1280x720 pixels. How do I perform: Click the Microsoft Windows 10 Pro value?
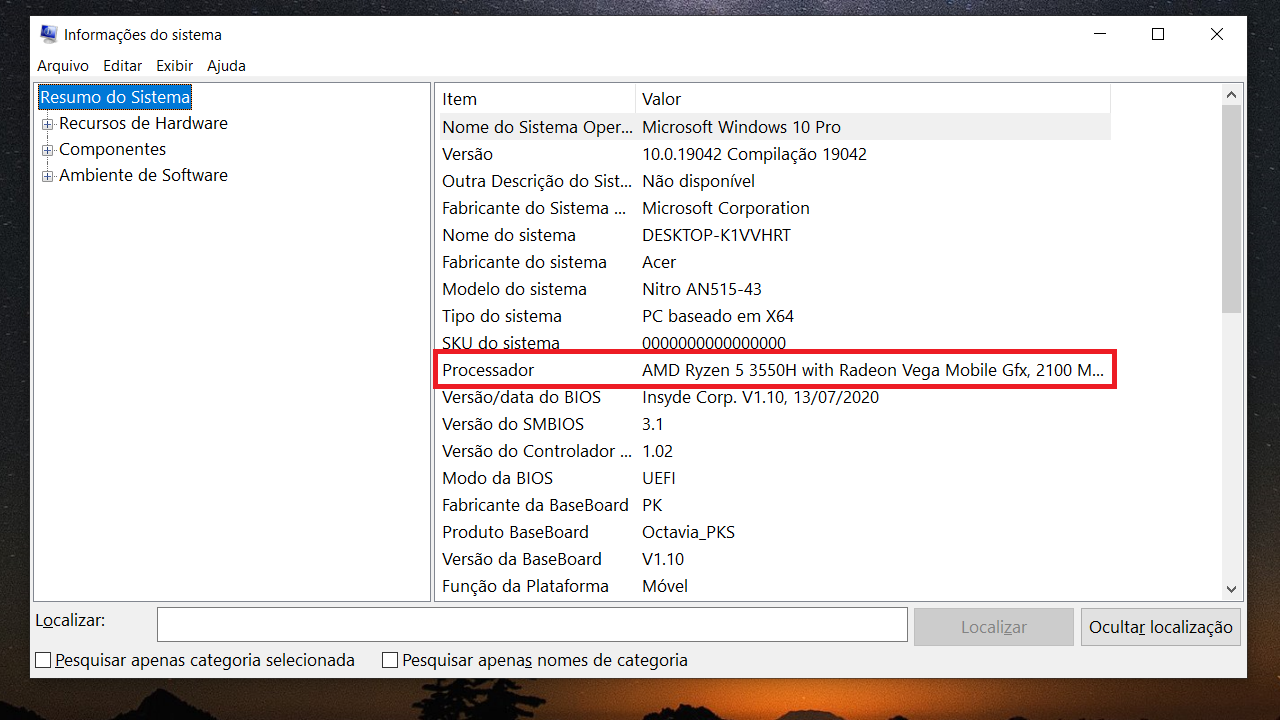(741, 127)
